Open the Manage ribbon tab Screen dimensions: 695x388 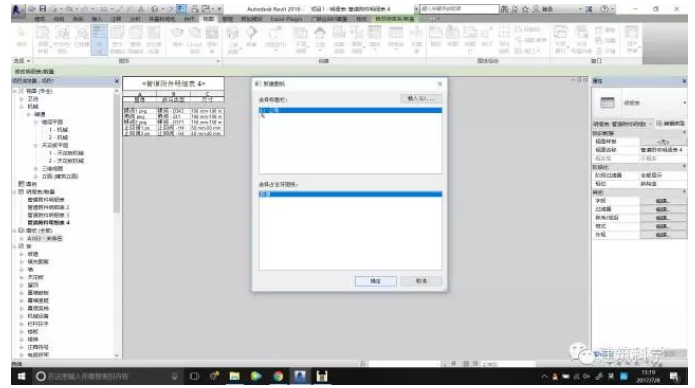click(227, 19)
